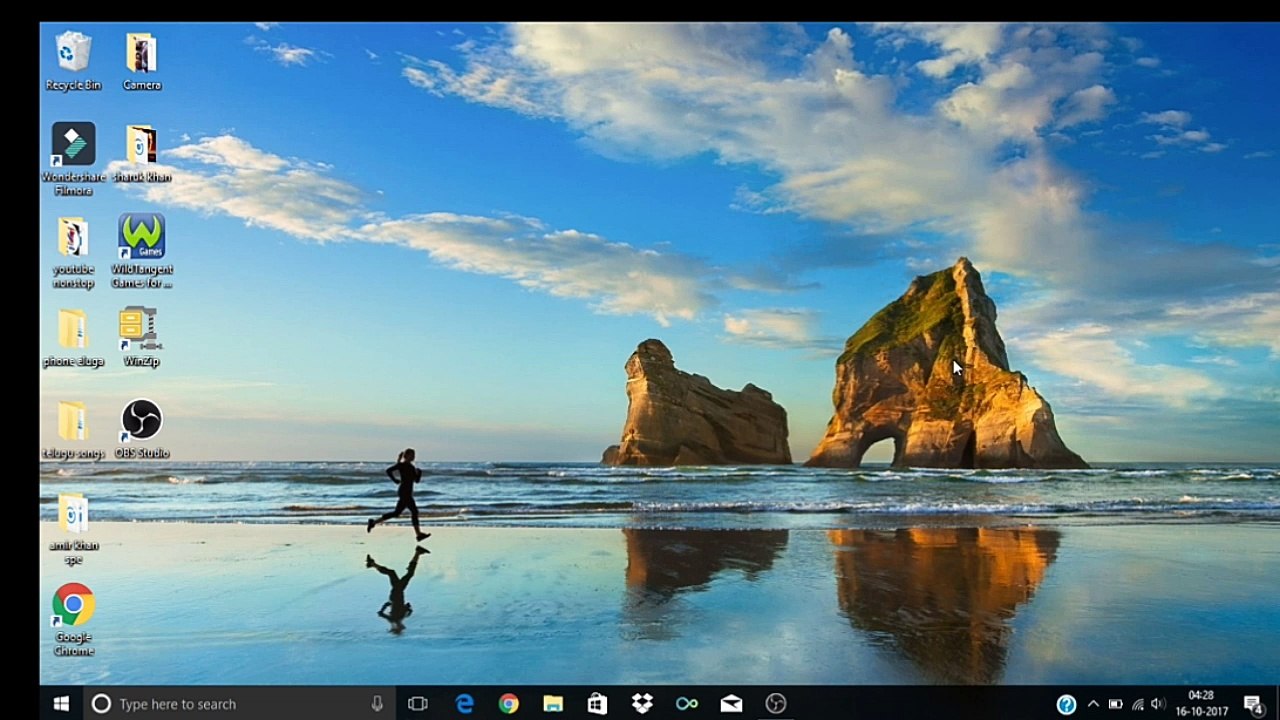Launch WinZip desktop shortcut
This screenshot has height=720, width=1280.
tap(141, 338)
